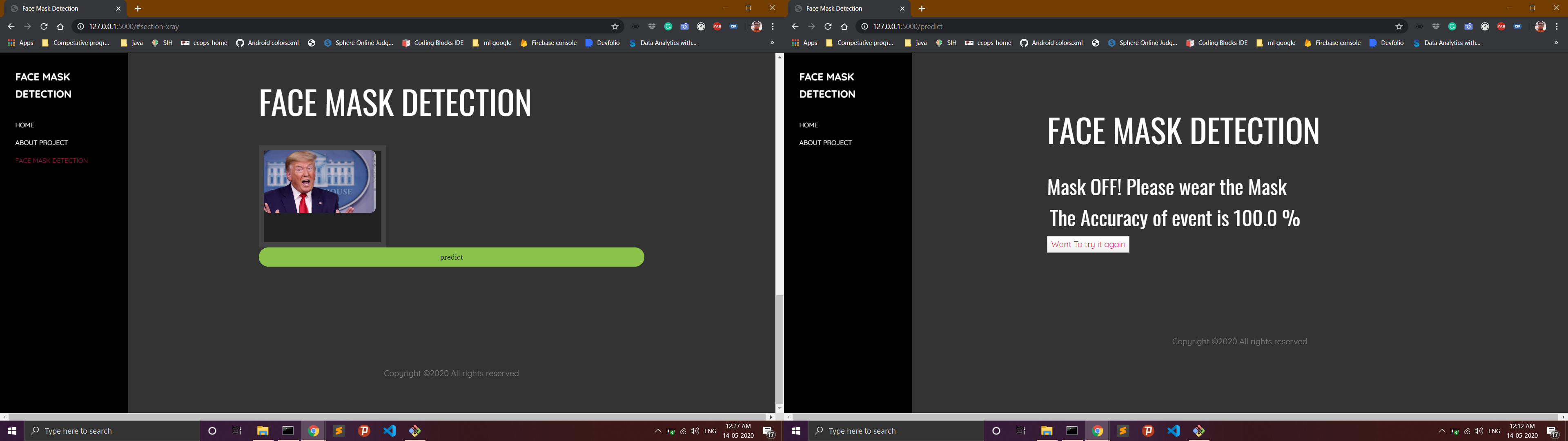Expand hidden bookmarks chevron in left browser
The height and width of the screenshot is (441, 1568).
(772, 42)
